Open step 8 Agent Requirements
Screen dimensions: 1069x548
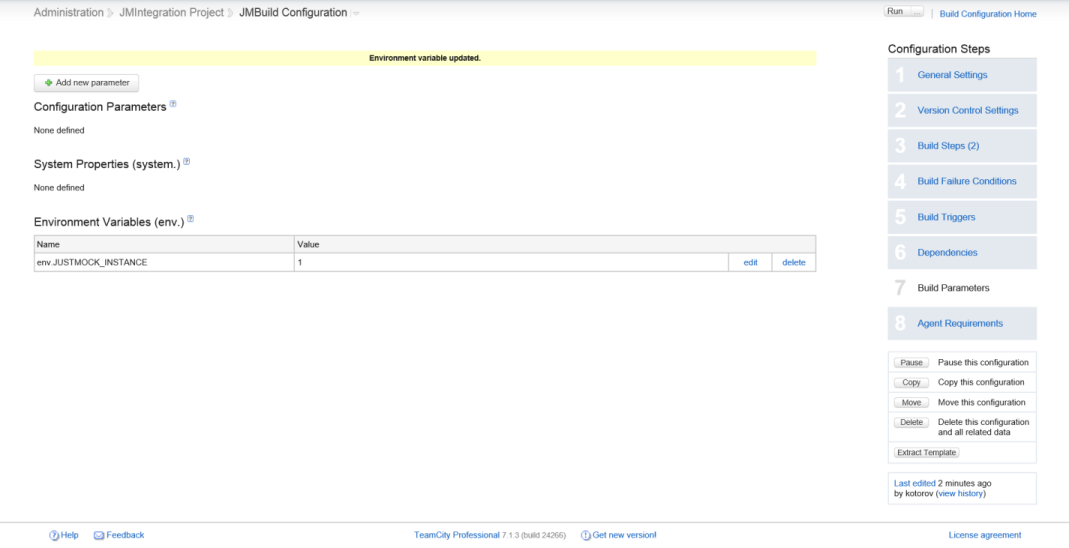point(962,324)
